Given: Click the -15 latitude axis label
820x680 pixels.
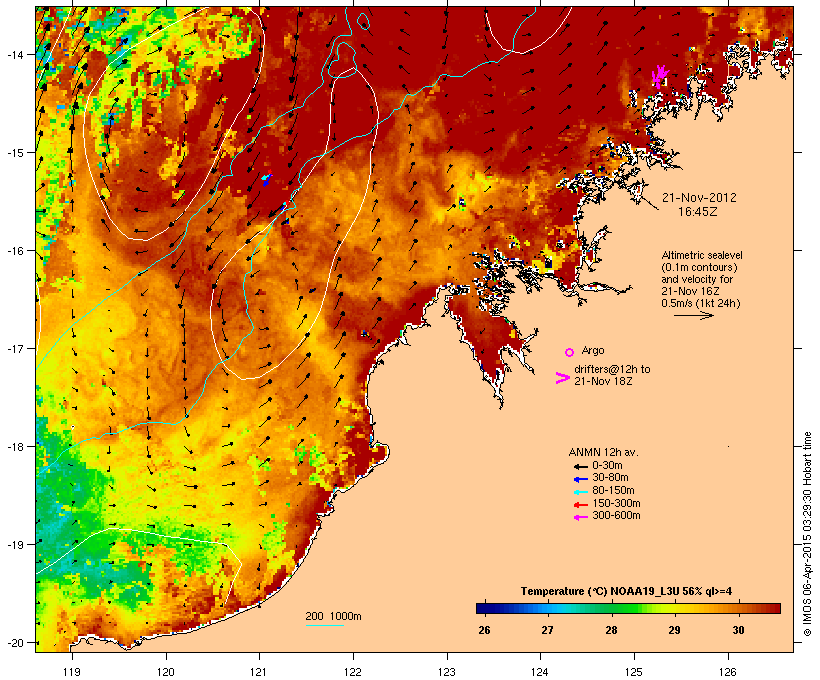Looking at the screenshot, I should [x=14, y=153].
